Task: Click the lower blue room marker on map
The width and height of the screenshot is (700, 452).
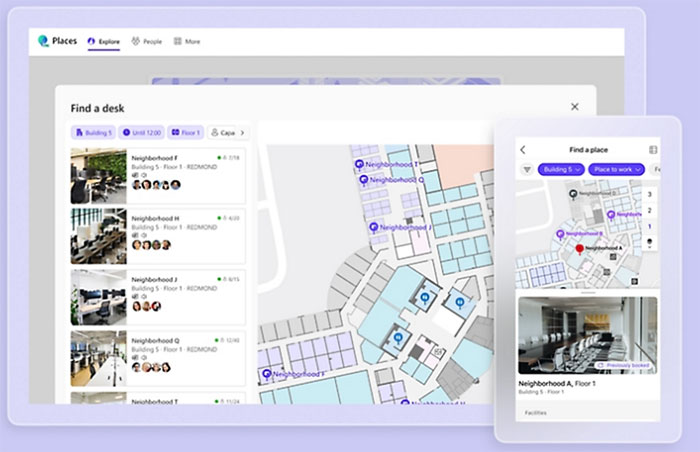Action: (398, 337)
